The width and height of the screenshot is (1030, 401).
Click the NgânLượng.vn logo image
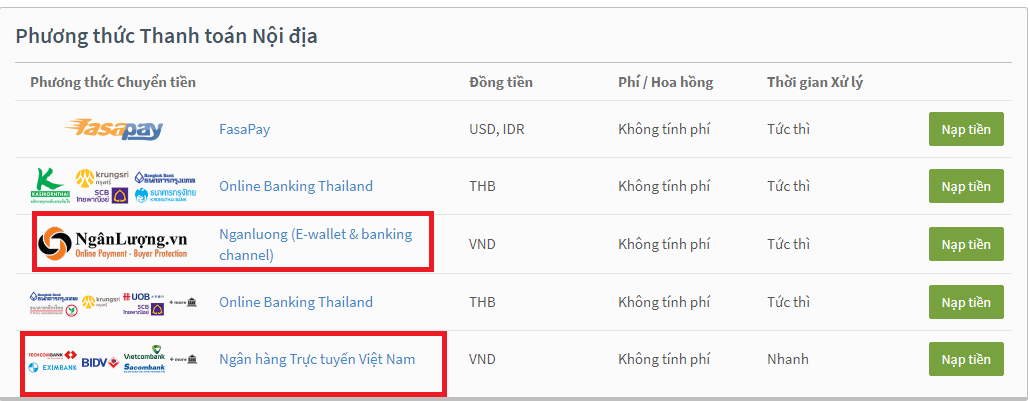[113, 243]
